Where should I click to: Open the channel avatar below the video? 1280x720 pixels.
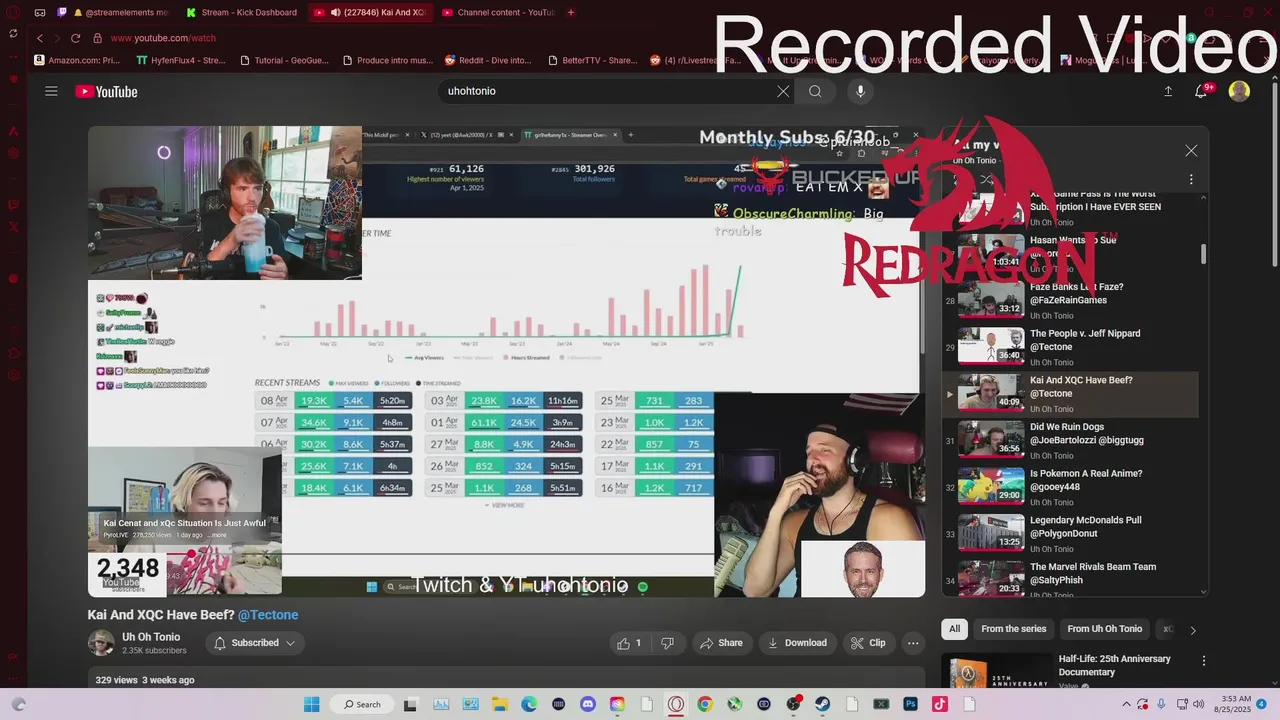click(101, 643)
